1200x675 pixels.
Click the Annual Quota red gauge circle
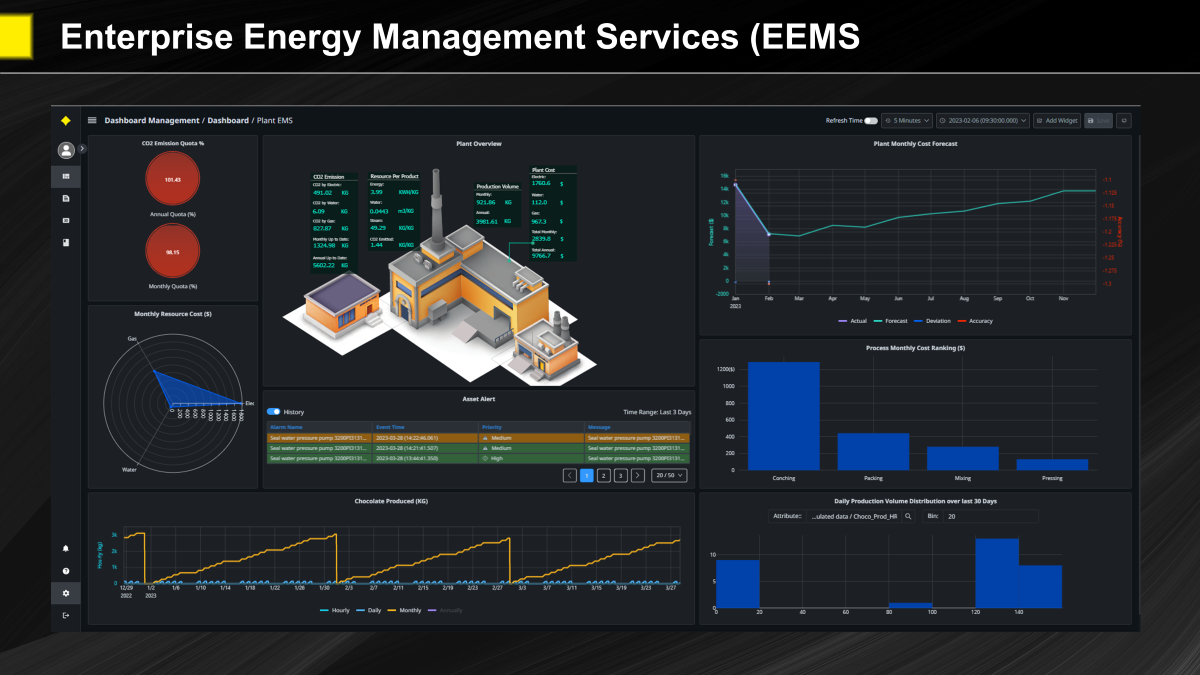(172, 180)
